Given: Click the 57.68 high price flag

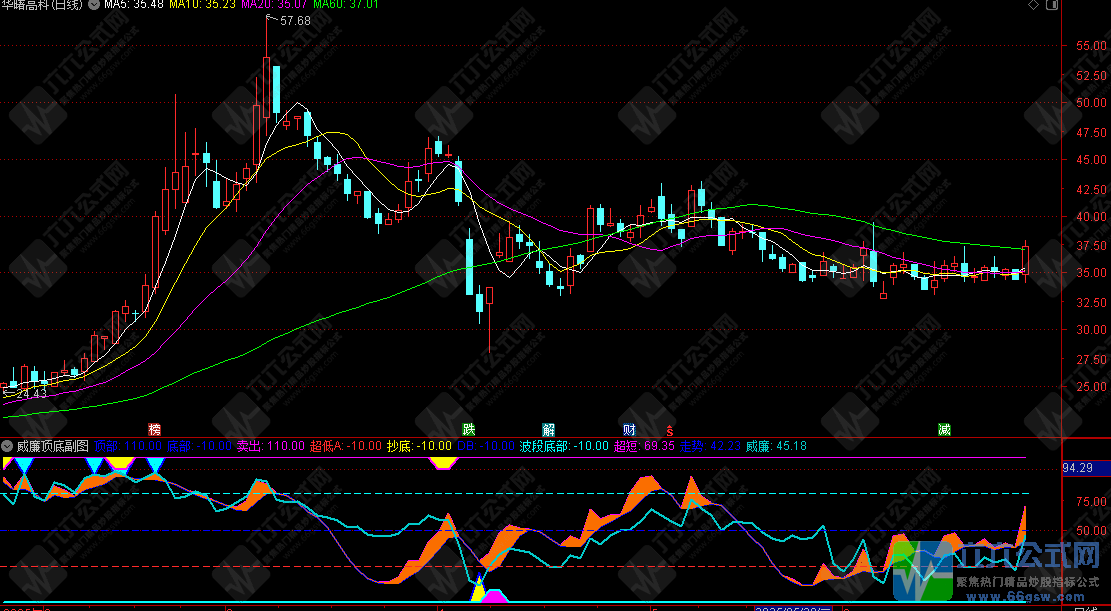Looking at the screenshot, I should click(295, 21).
